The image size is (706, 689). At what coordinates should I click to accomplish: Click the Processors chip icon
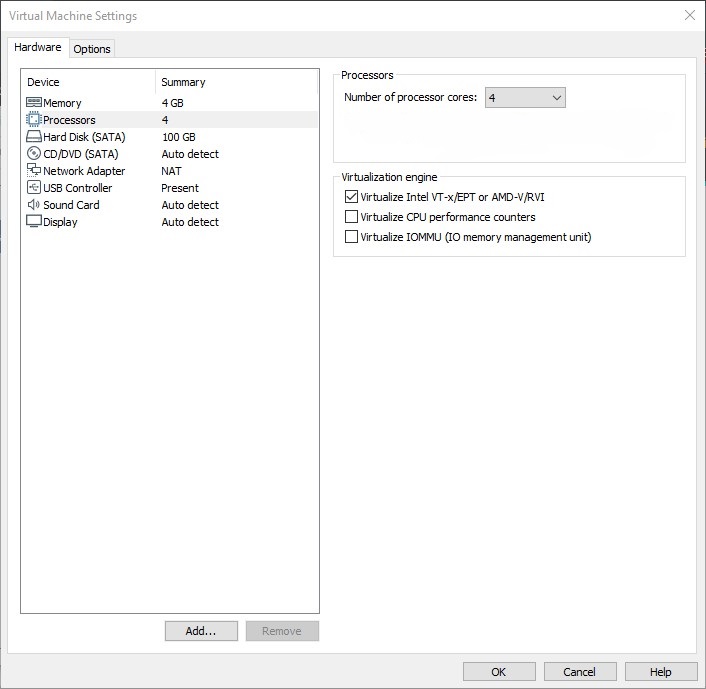pos(33,120)
